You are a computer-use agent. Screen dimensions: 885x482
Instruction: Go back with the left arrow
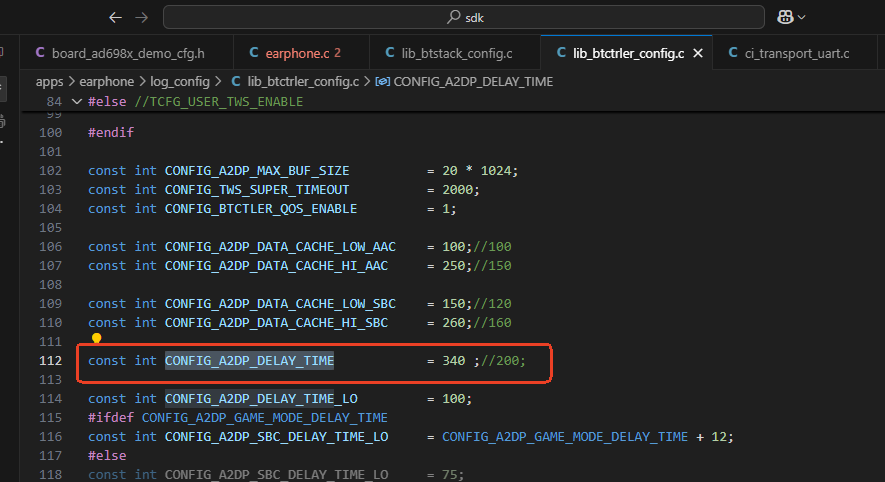coord(115,17)
